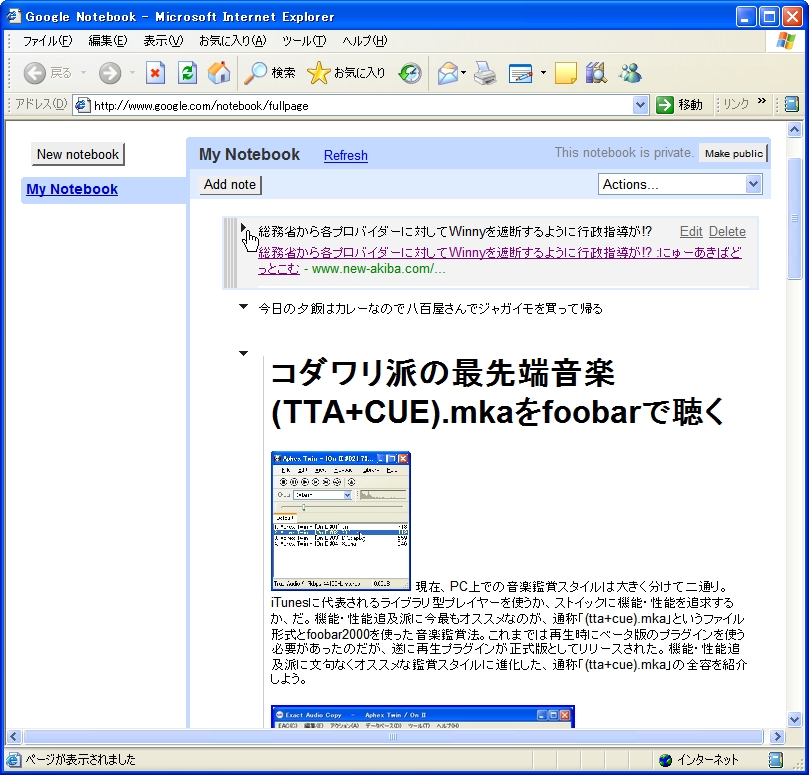This screenshot has height=775, width=809.
Task: Click the 今日の夕飯はカレー note text
Action: point(430,309)
